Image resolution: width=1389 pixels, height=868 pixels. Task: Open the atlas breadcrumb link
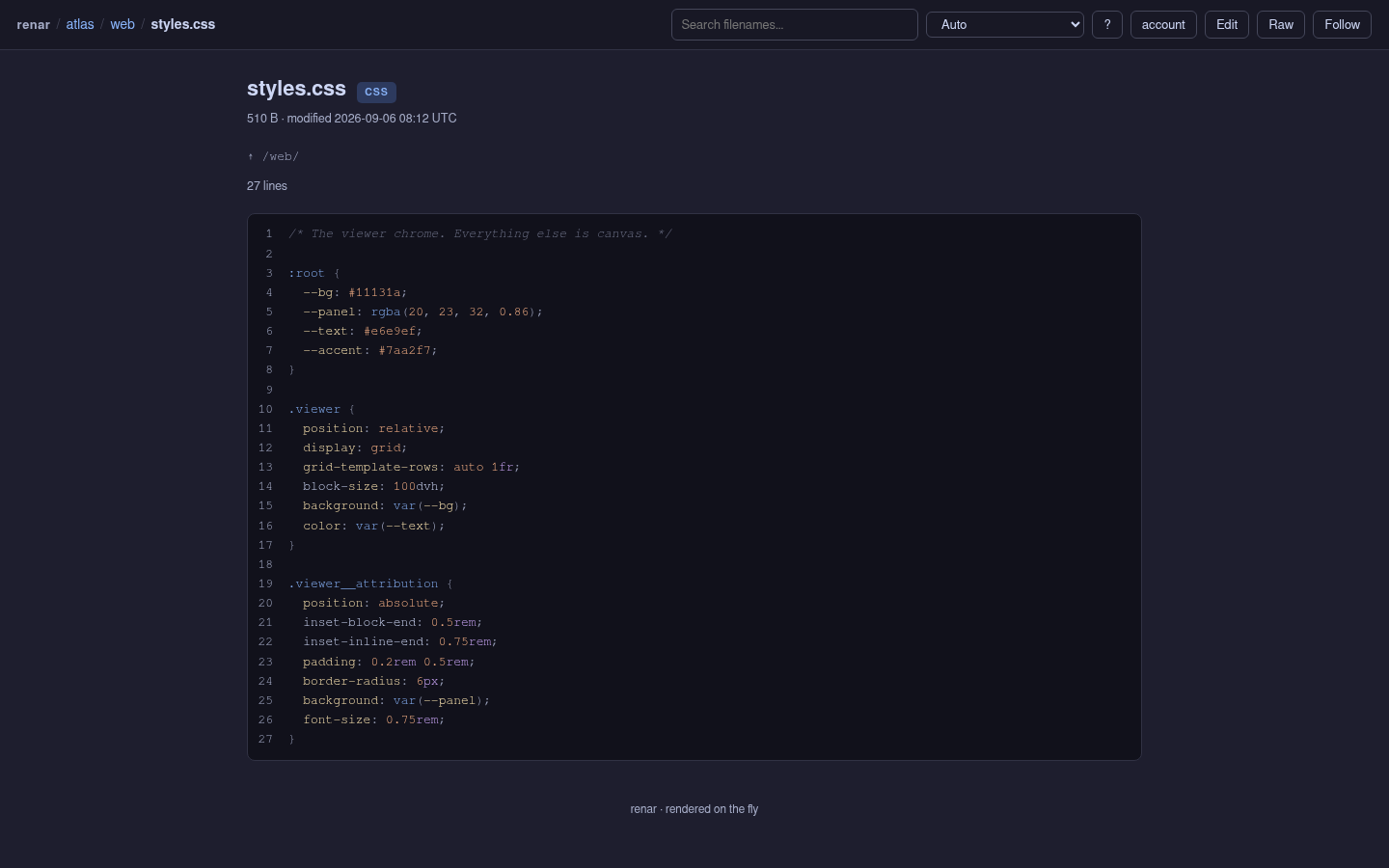[80, 25]
